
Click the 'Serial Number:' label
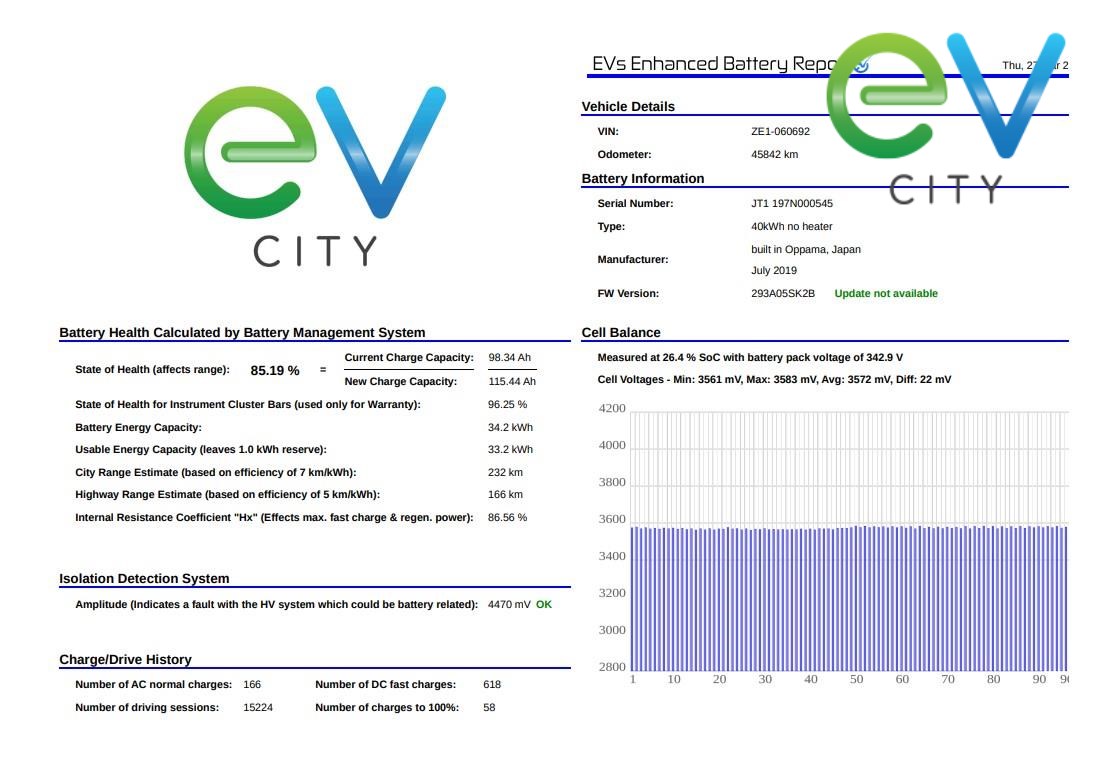635,204
